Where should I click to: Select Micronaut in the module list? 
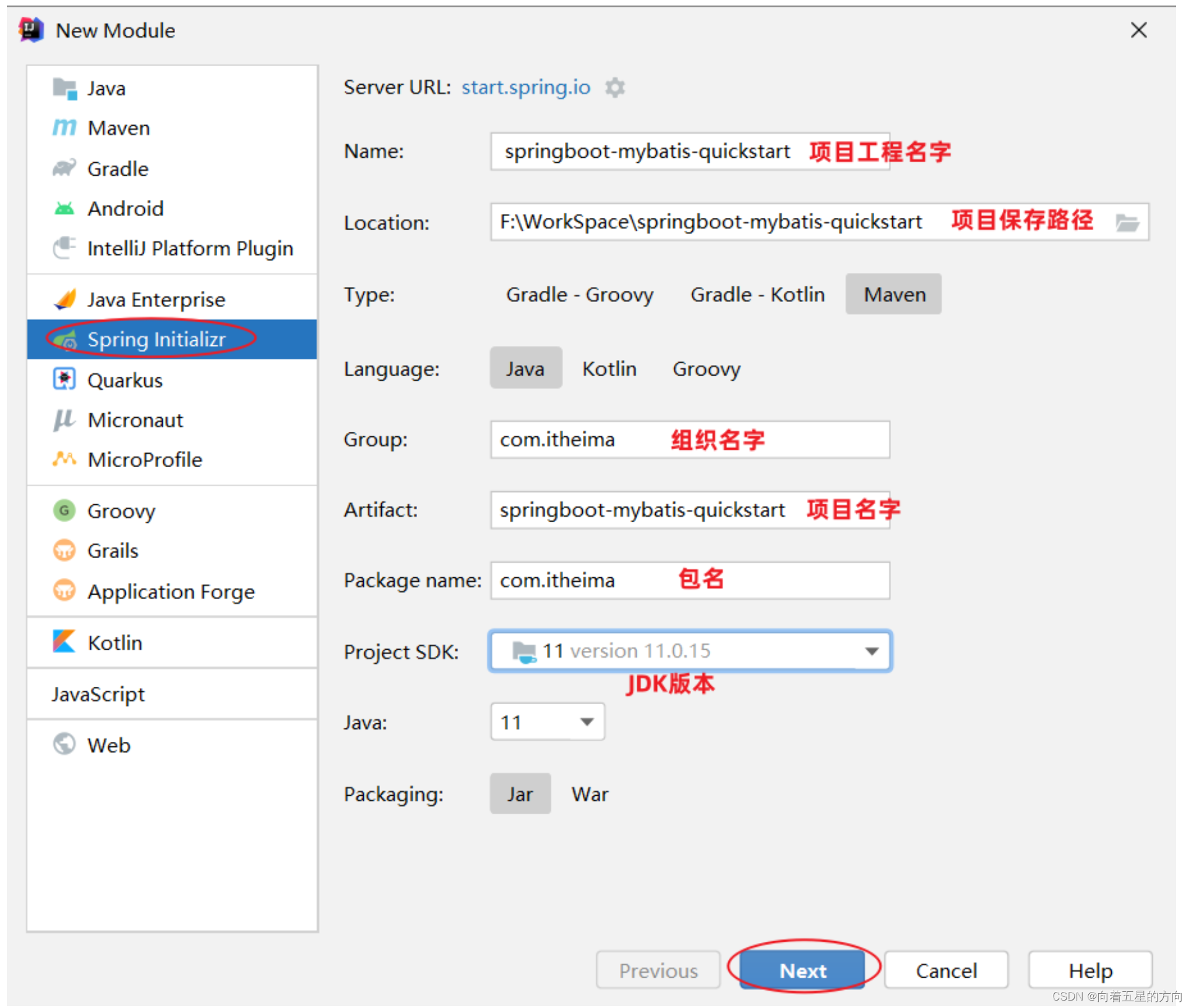(172, 420)
